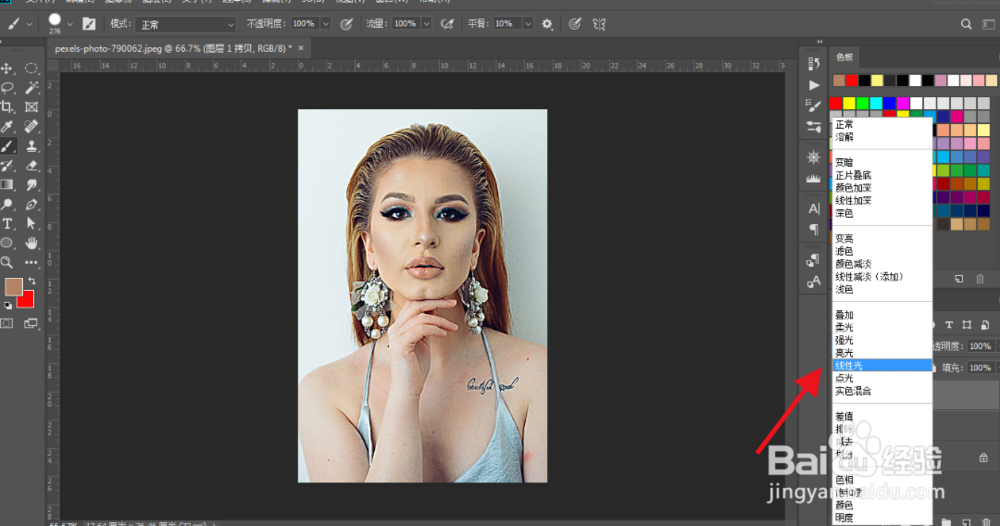1000x526 pixels.
Task: Choose 线性光 blend mode
Action: coord(882,365)
